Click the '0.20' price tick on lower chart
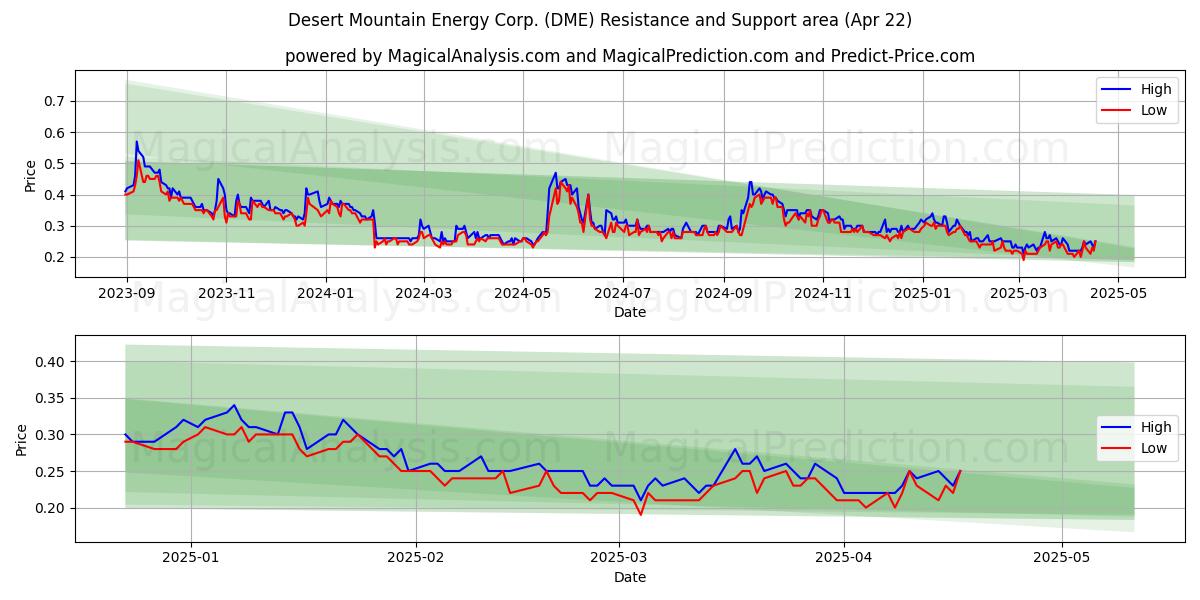The image size is (1200, 600). coord(51,508)
